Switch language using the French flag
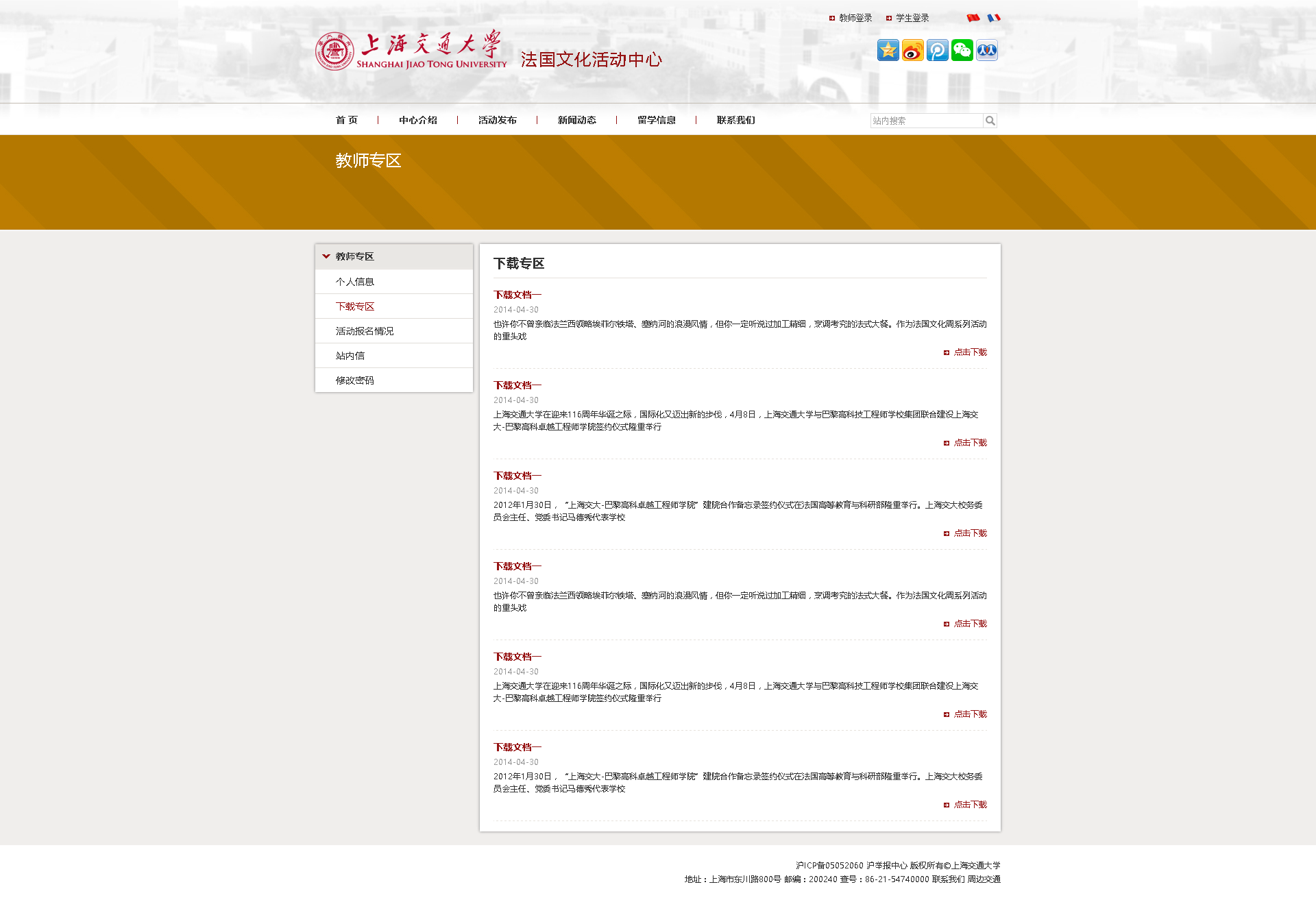 point(994,18)
